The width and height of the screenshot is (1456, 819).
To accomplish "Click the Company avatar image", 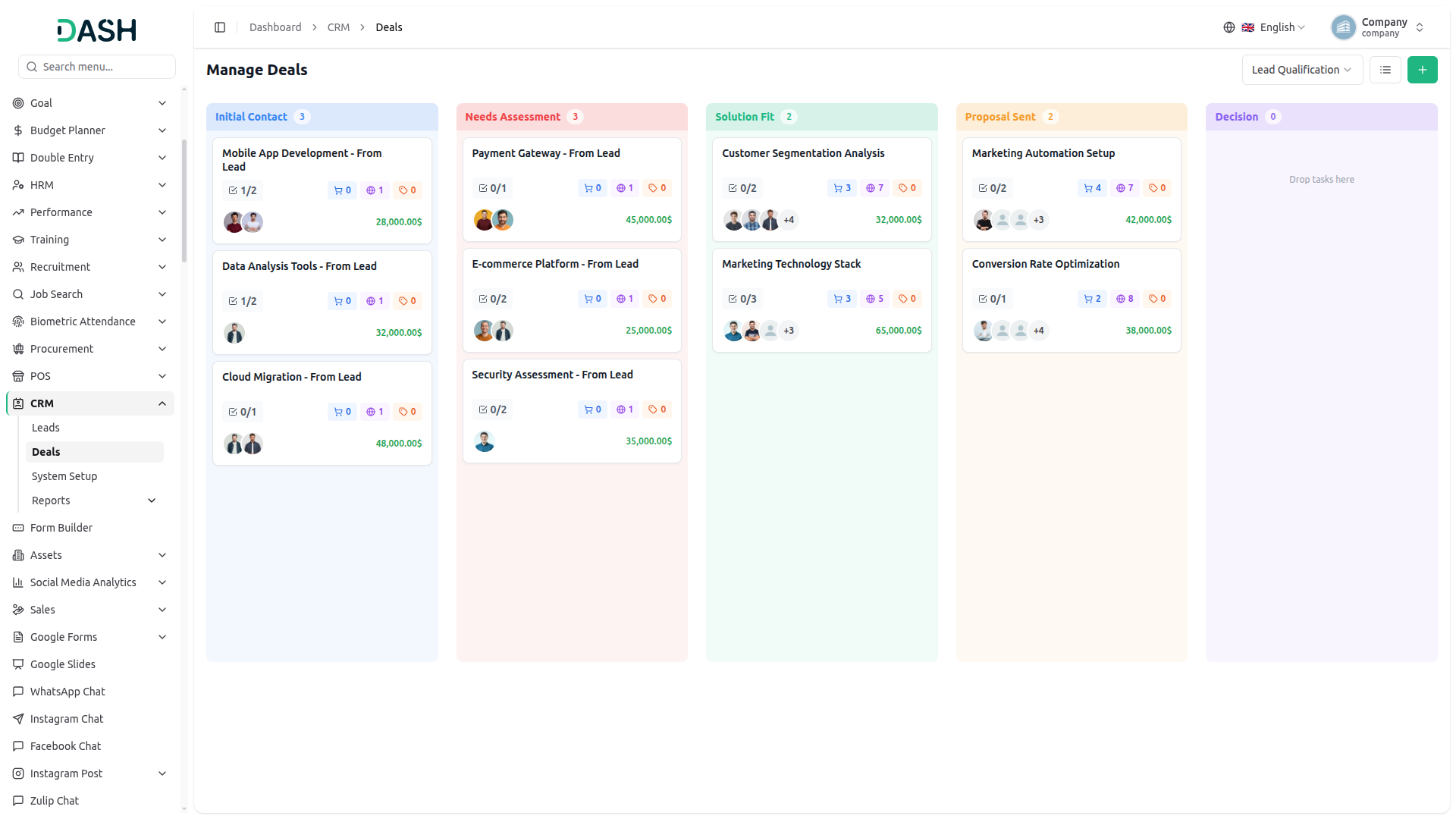I will tap(1343, 27).
